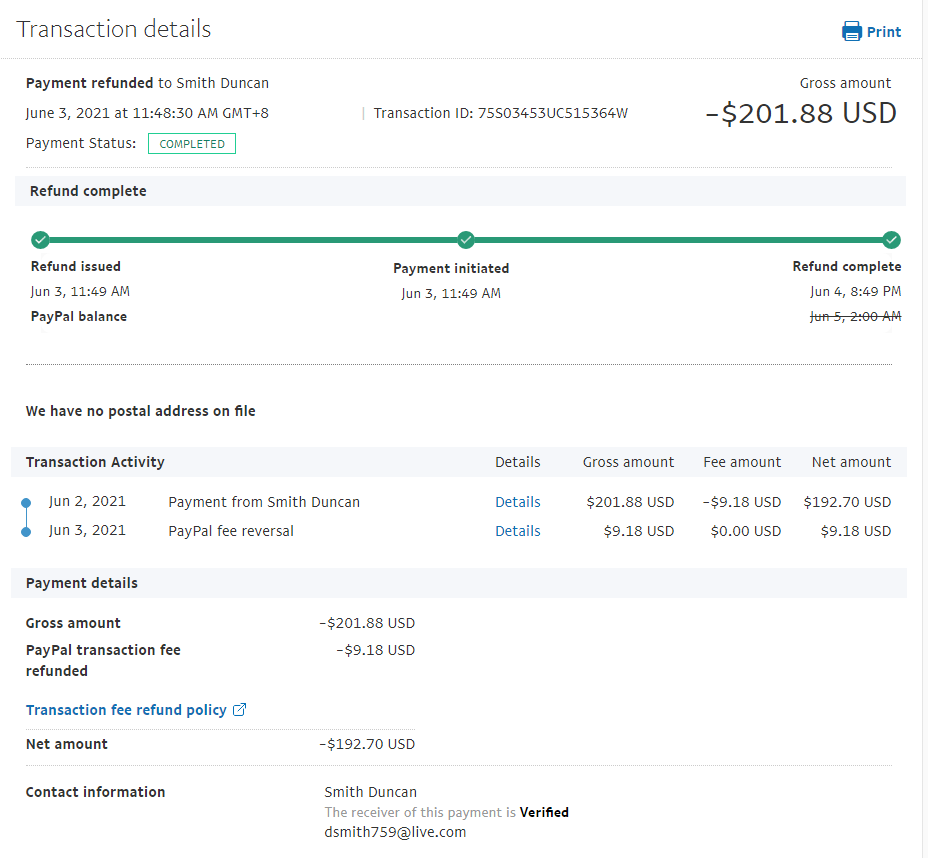
Task: Open Details for Payment from Smith Duncan
Action: click(x=517, y=502)
